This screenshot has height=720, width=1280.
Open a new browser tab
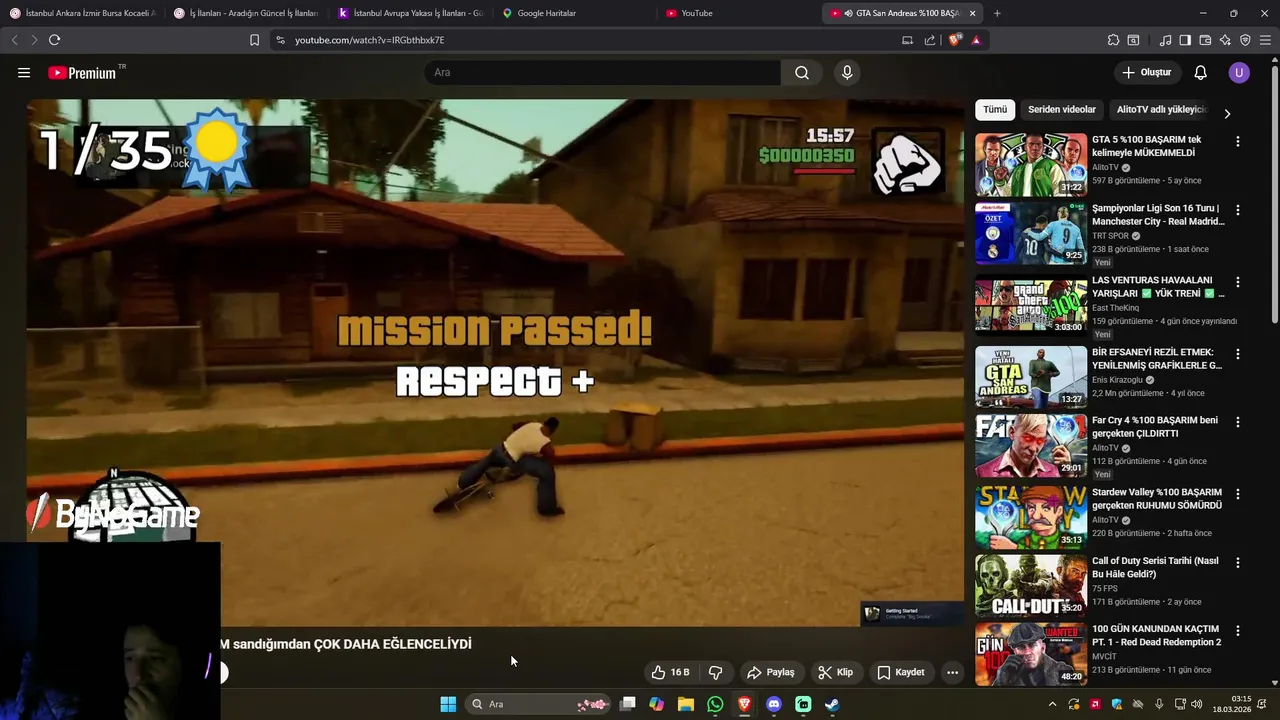[997, 13]
